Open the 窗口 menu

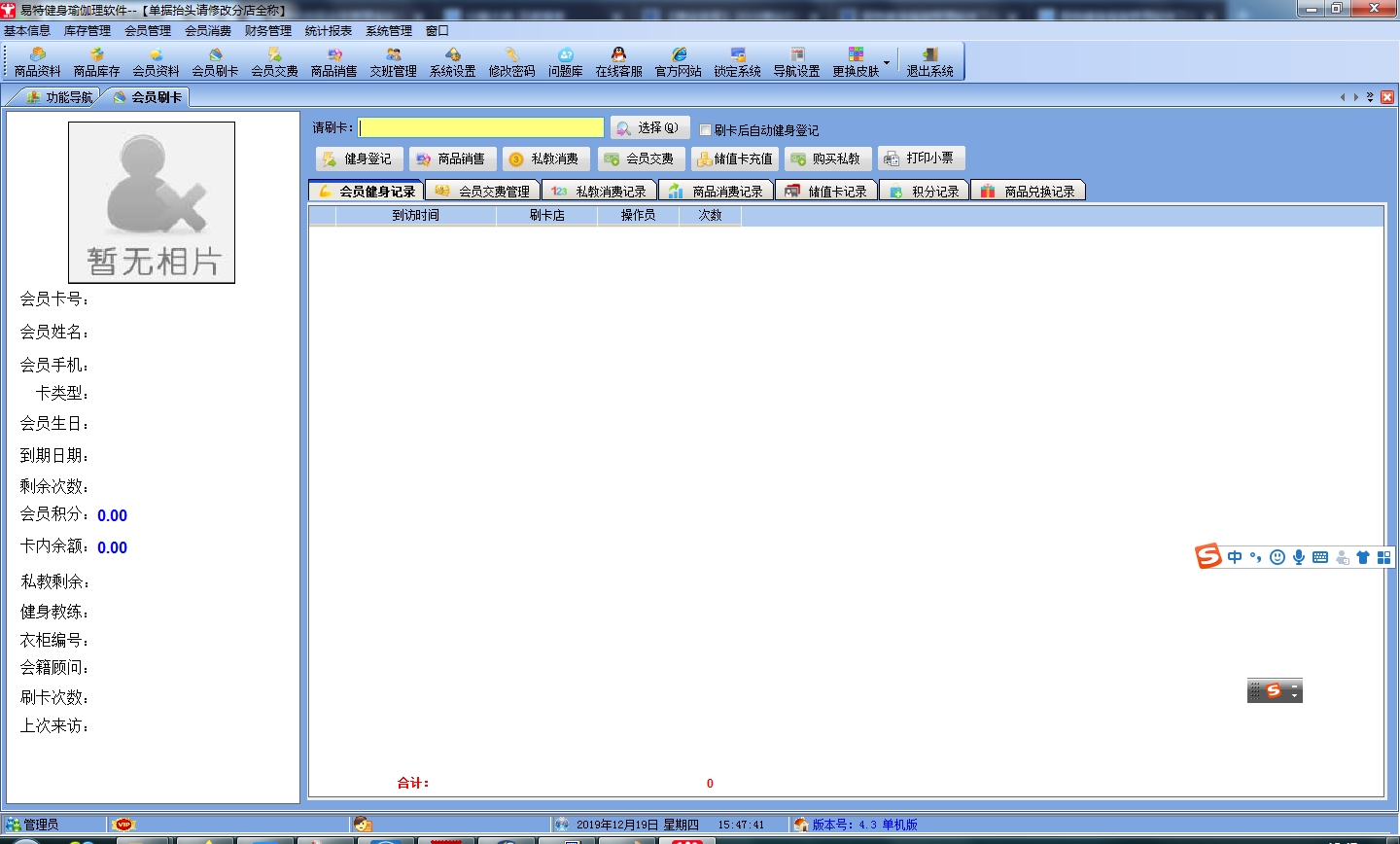(x=437, y=31)
